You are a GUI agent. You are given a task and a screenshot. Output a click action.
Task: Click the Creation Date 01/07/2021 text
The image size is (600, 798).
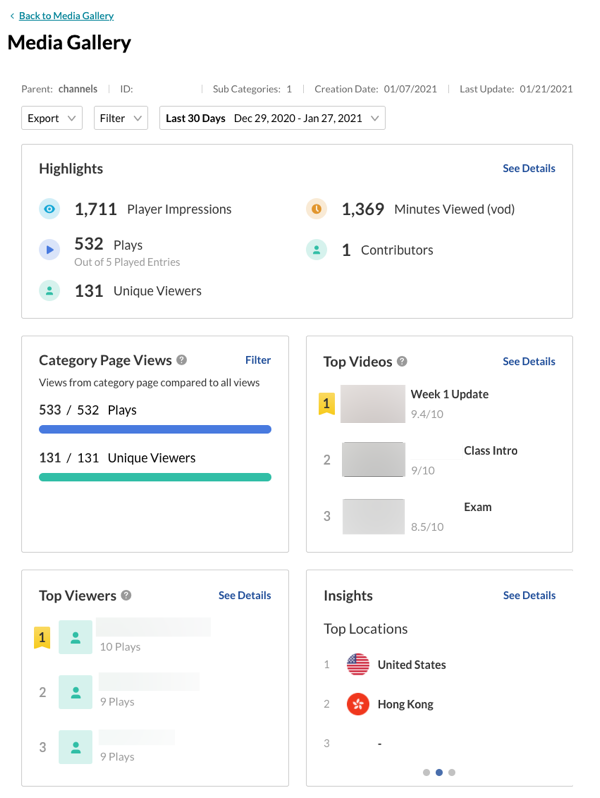(x=376, y=89)
